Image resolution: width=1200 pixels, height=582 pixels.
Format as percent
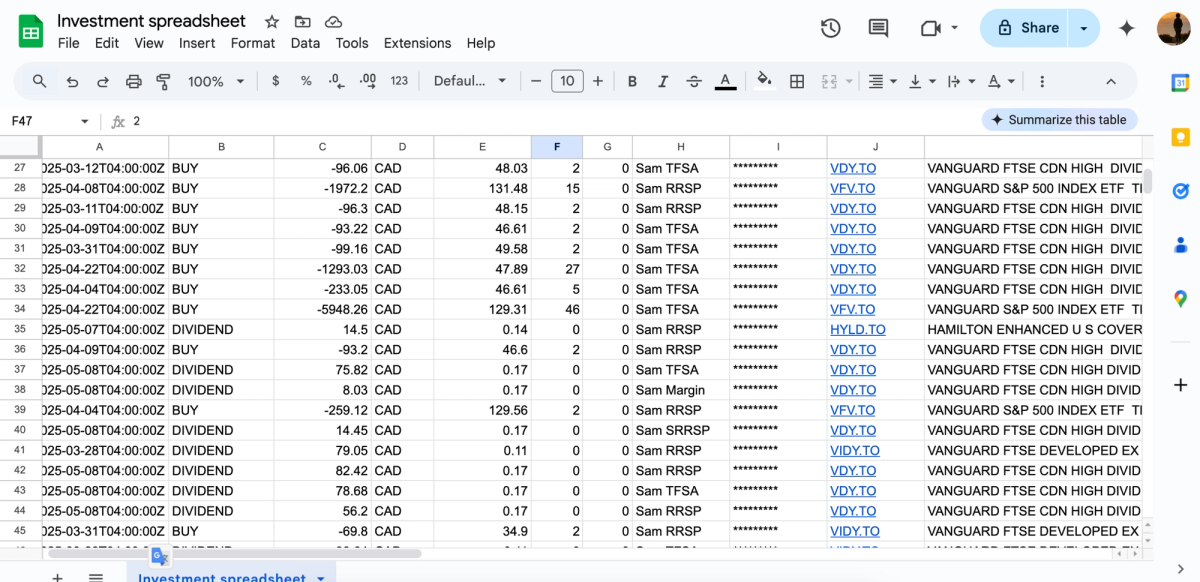pyautogui.click(x=306, y=81)
